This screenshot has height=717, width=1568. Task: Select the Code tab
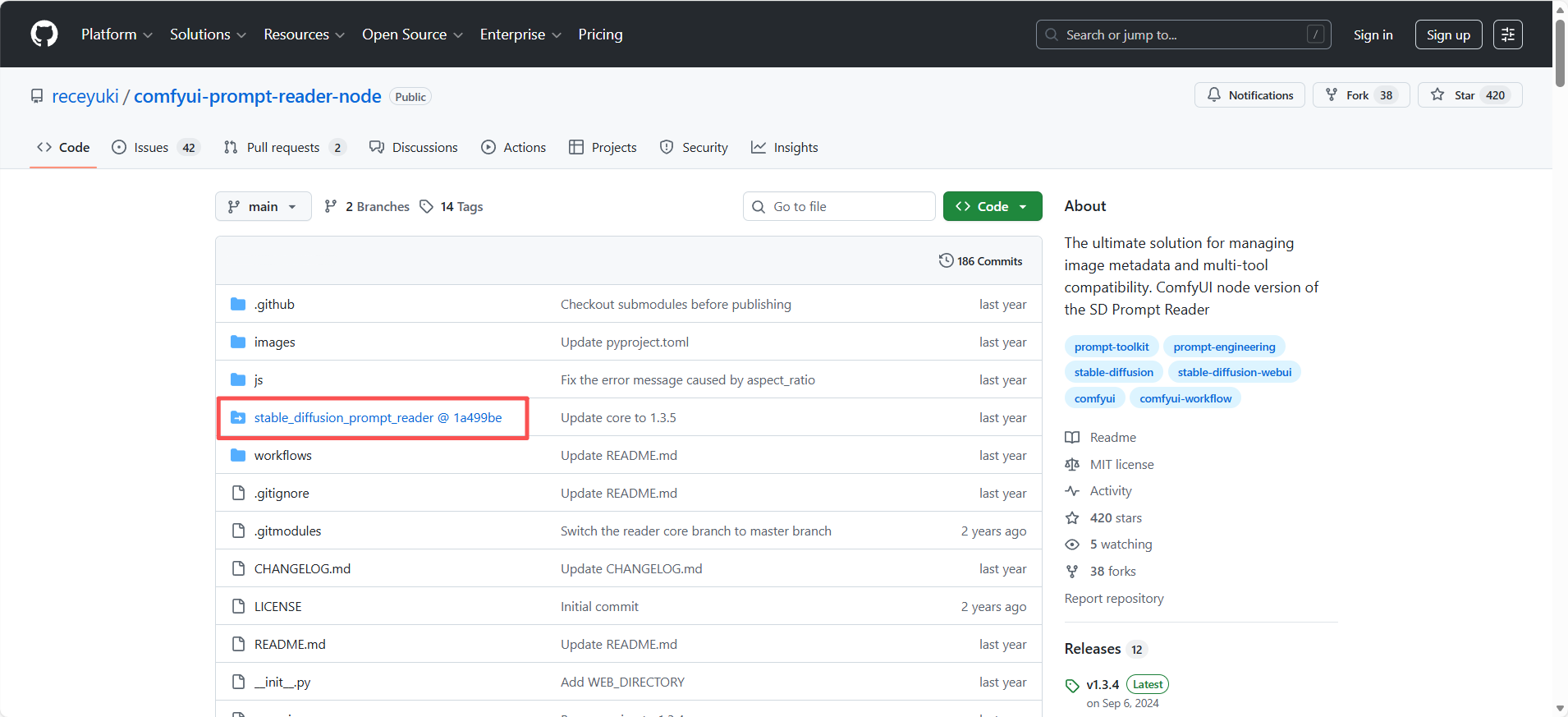click(x=63, y=147)
